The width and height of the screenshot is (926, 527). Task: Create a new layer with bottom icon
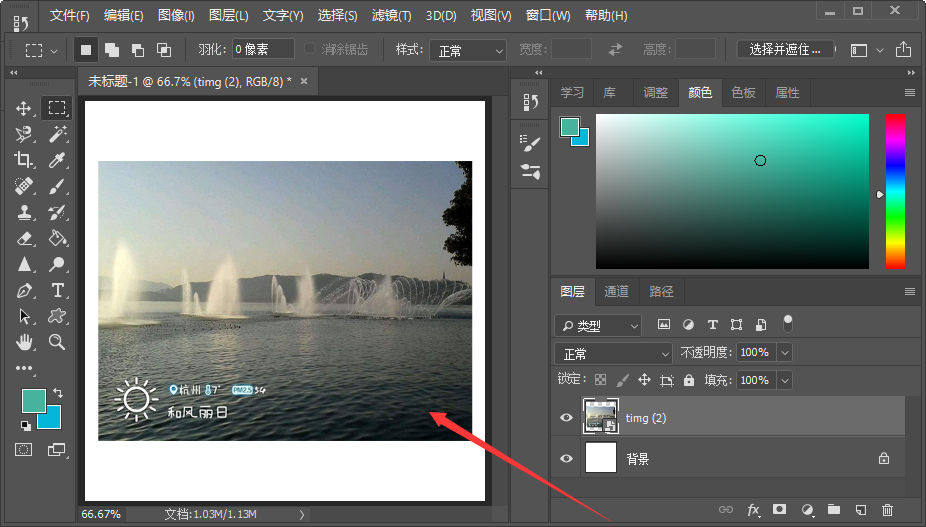pyautogui.click(x=860, y=510)
